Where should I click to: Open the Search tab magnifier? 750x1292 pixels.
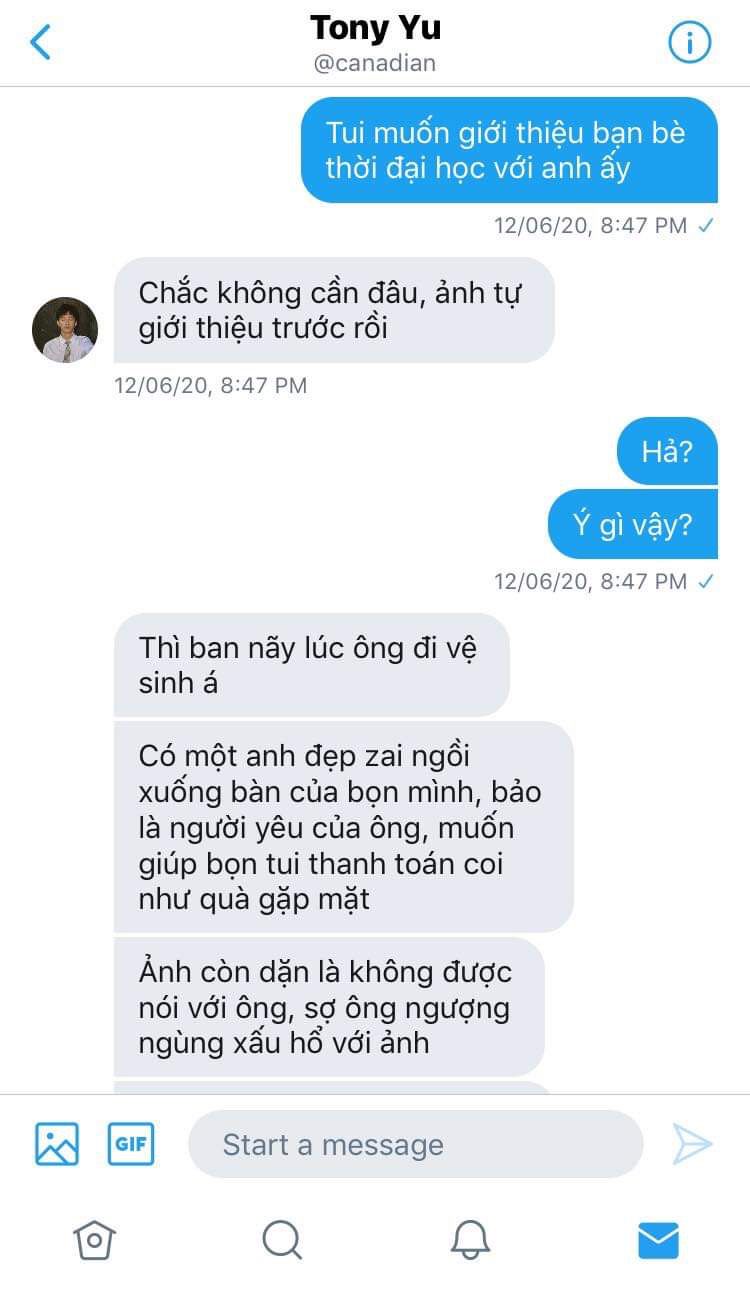click(x=282, y=1240)
